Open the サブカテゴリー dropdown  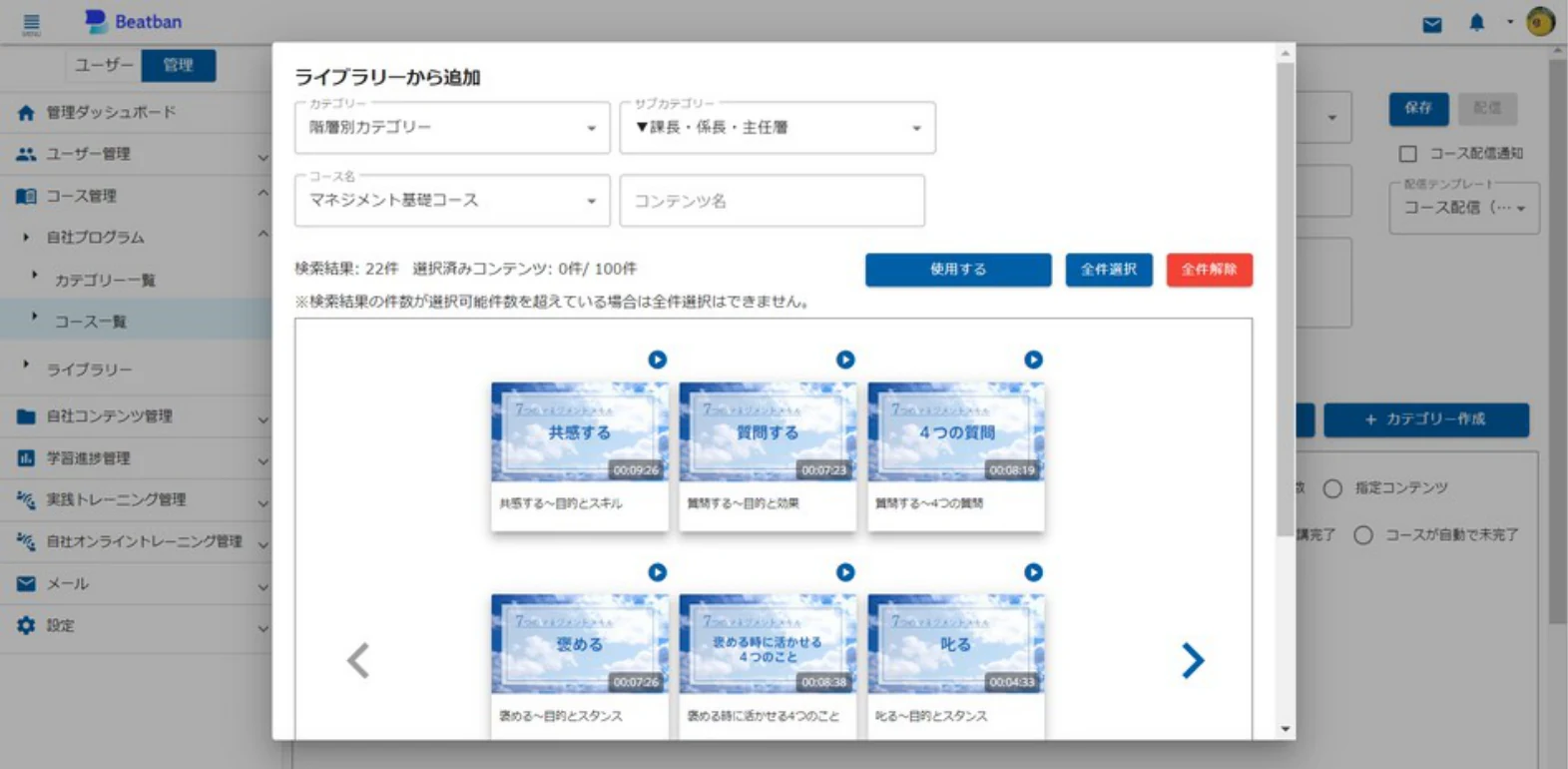click(x=778, y=128)
